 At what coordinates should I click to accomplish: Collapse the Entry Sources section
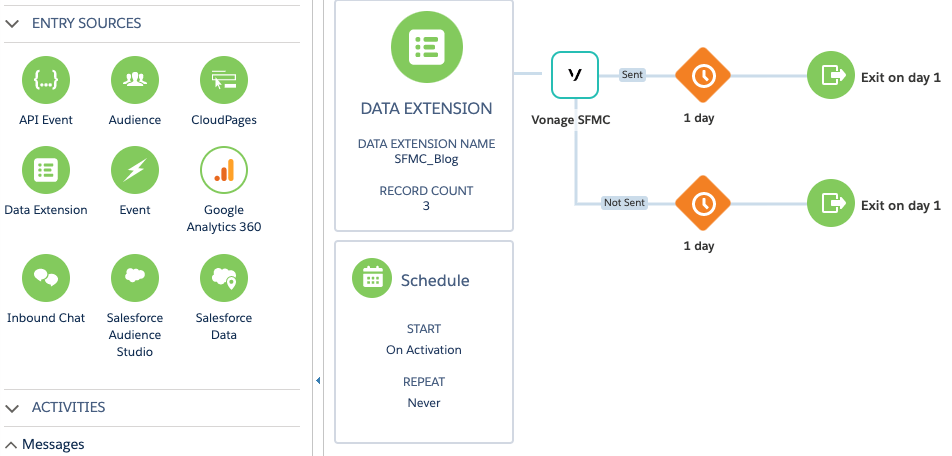[x=12, y=24]
